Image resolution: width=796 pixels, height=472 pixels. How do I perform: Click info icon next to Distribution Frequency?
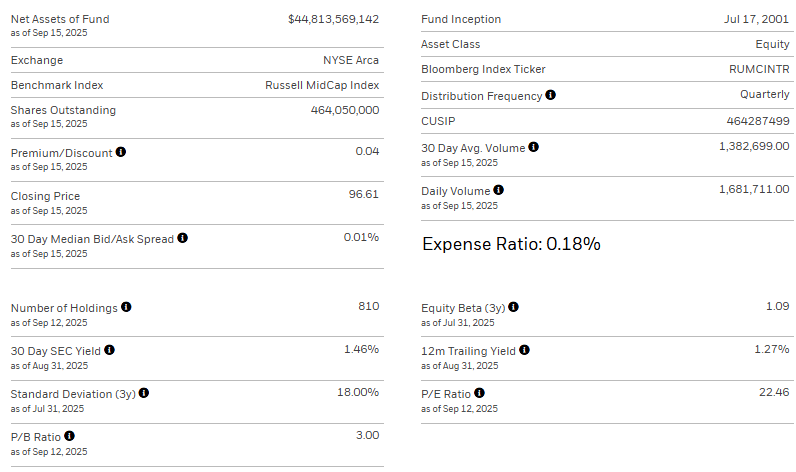551,96
